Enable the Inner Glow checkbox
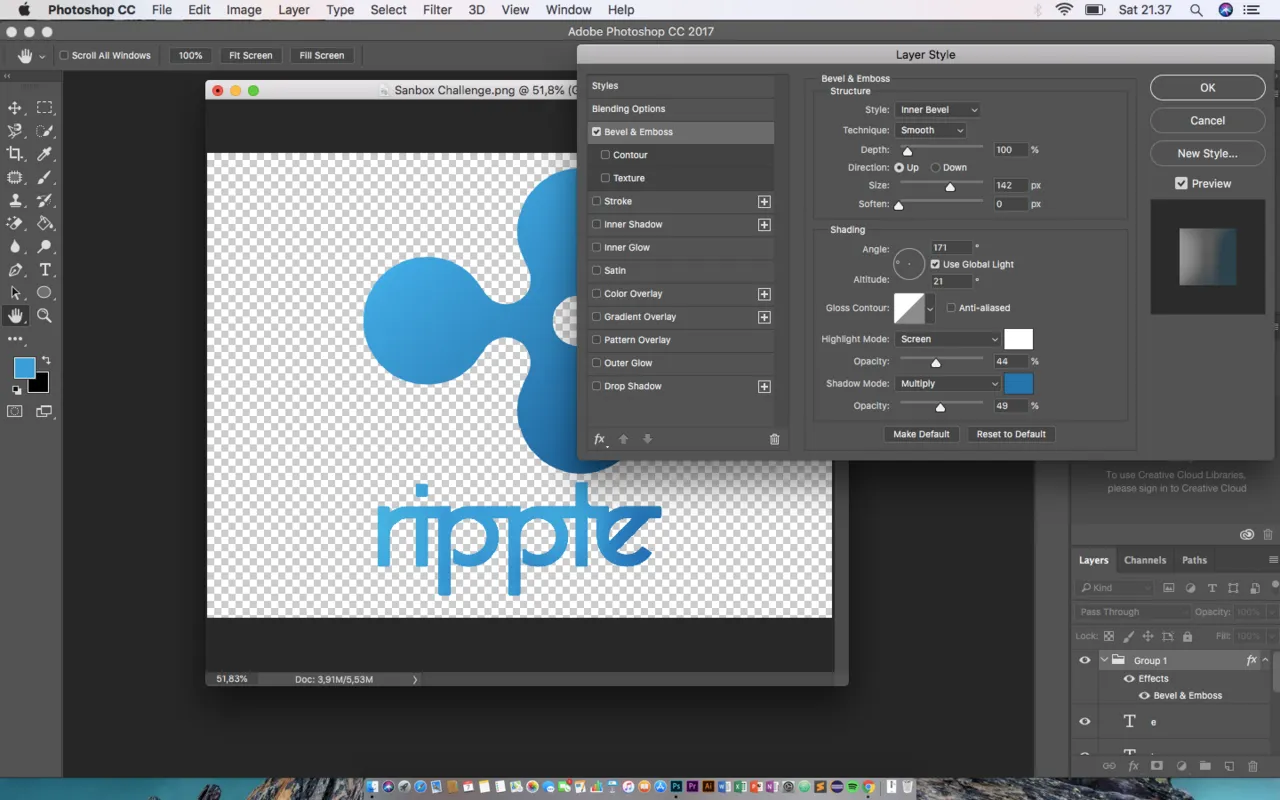 (x=597, y=247)
